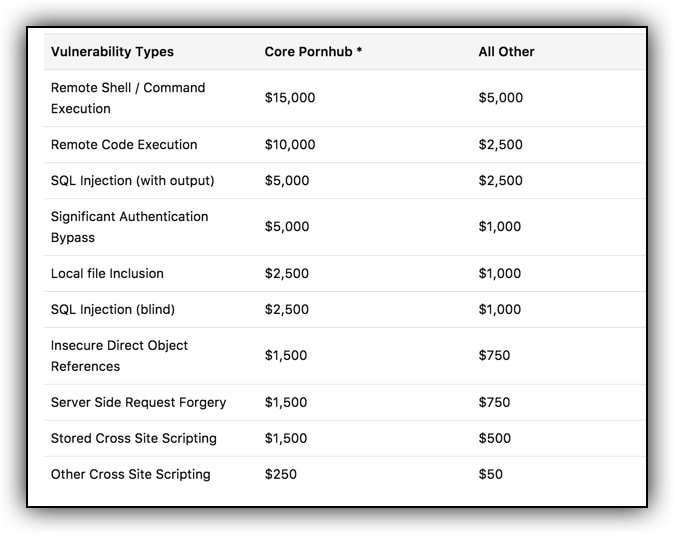Image resolution: width=674 pixels, height=534 pixels.
Task: Select the Remote Code Execution row label
Action: [x=124, y=144]
